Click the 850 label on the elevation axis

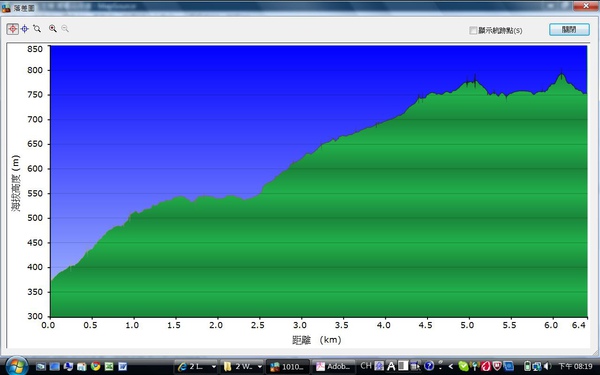(x=35, y=49)
